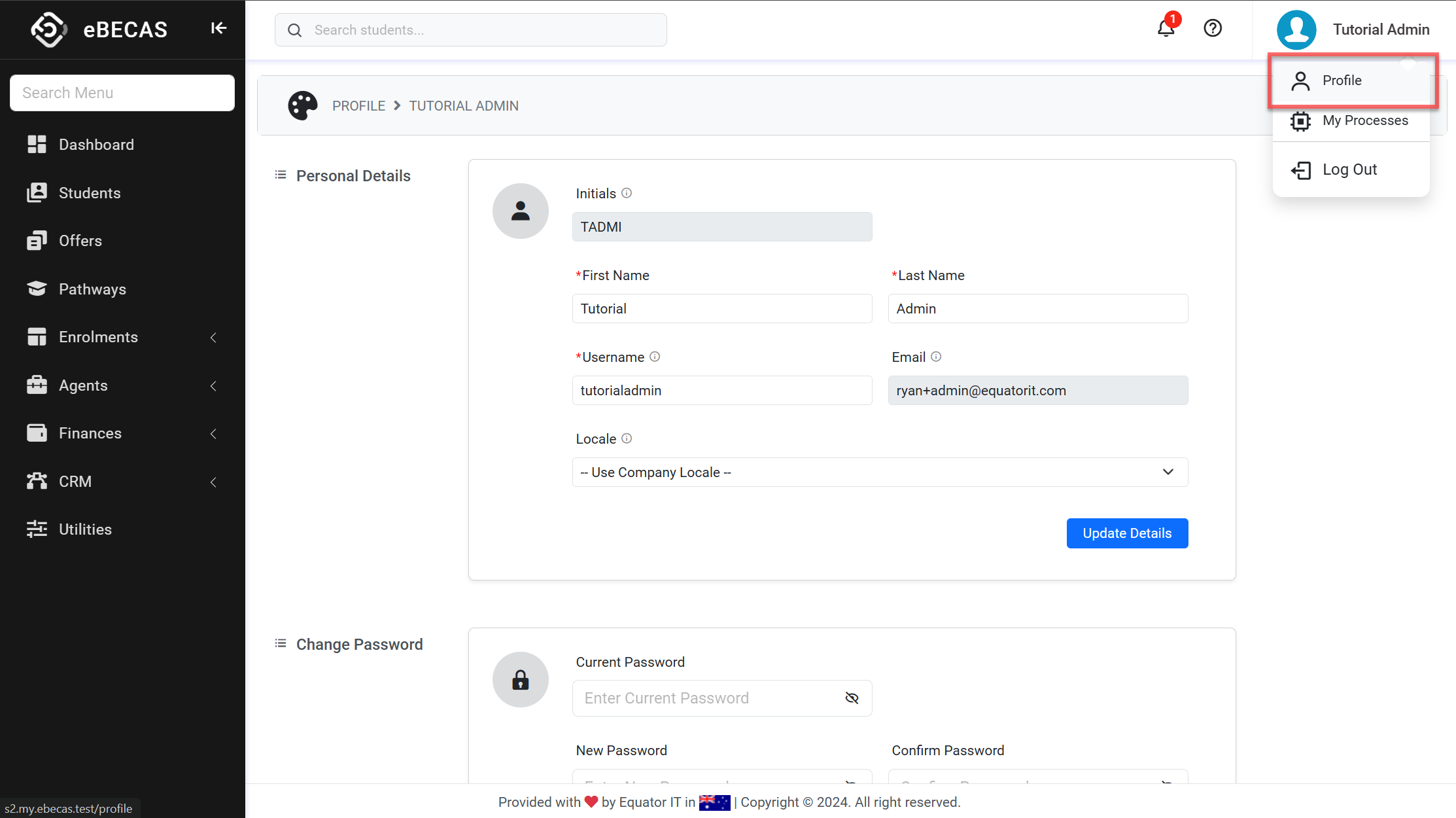1456x818 pixels.
Task: Open Students in the sidebar
Action: [x=90, y=193]
